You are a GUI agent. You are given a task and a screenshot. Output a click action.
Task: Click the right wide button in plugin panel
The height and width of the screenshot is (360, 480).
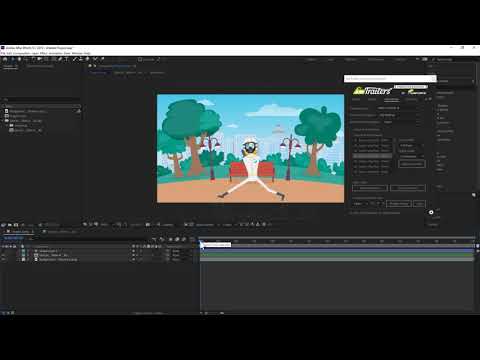click(x=408, y=188)
